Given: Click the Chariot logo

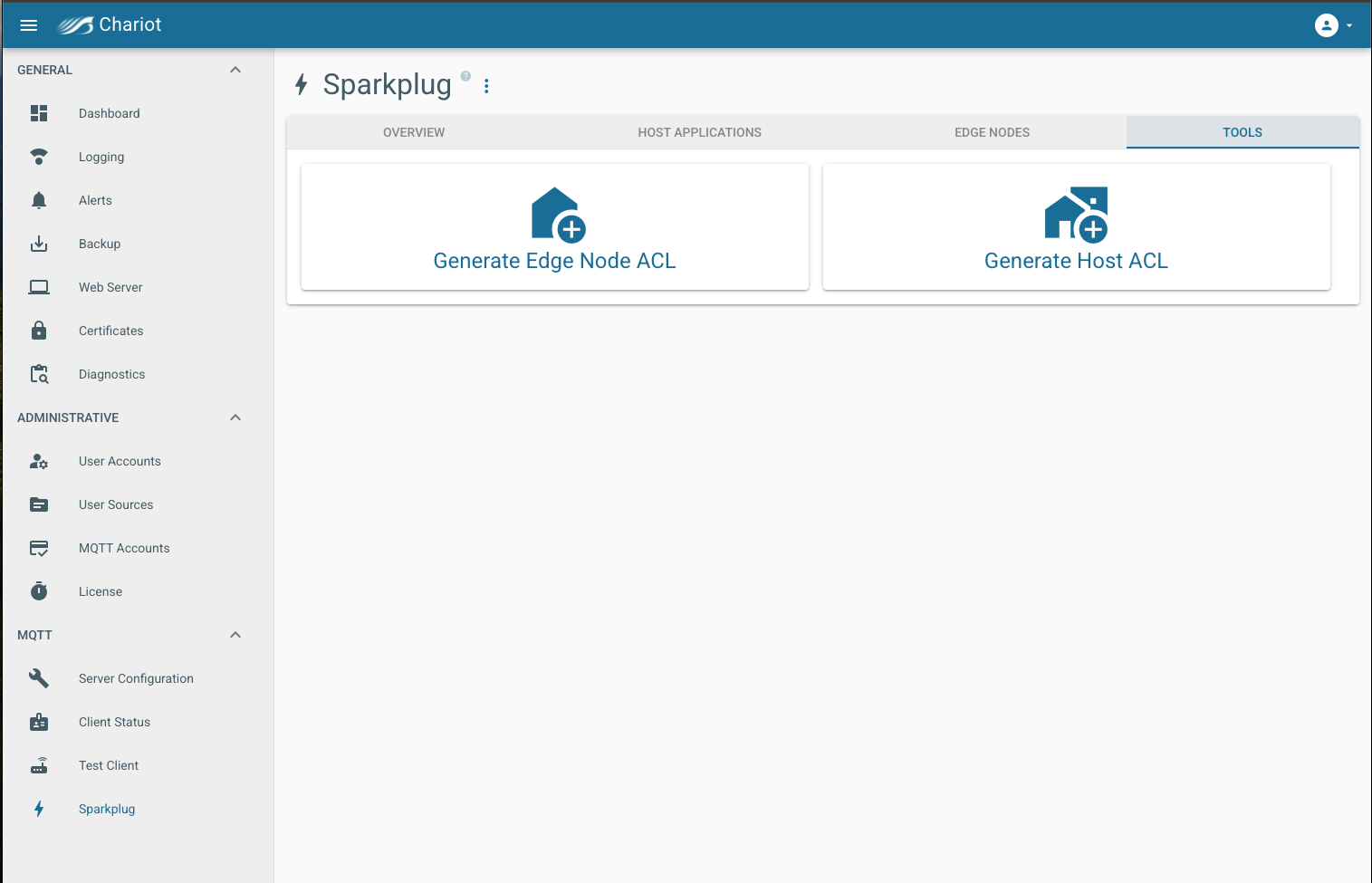Looking at the screenshot, I should (110, 24).
